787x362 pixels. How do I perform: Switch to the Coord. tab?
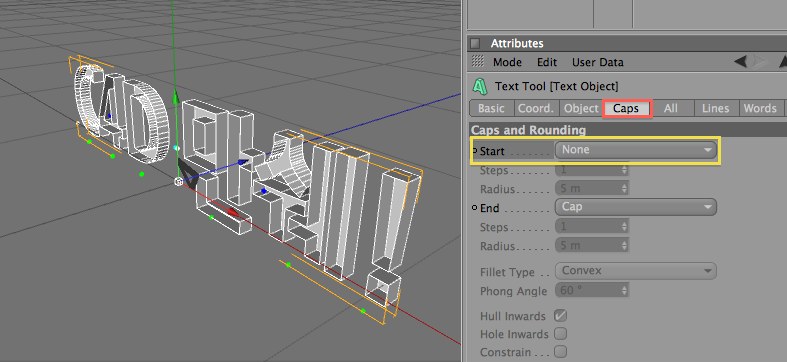coord(536,108)
